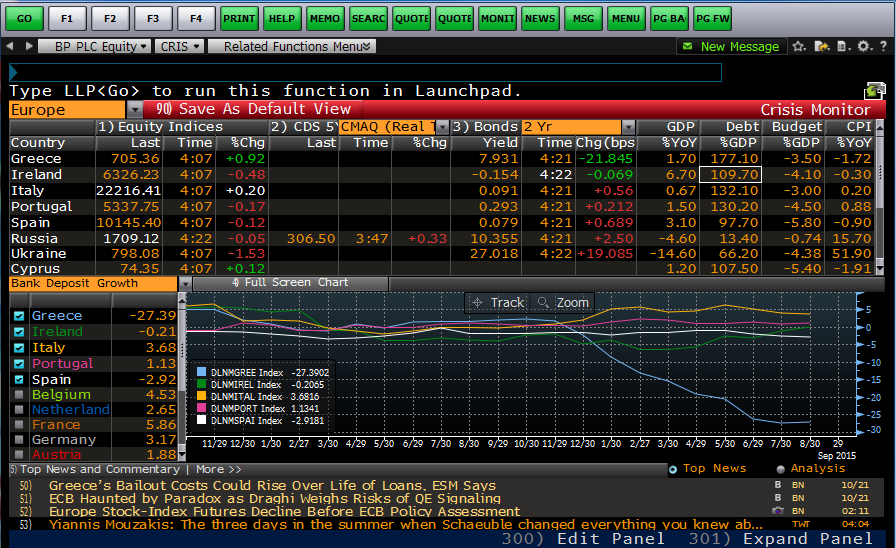Click the New Message envelope icon
The width and height of the screenshot is (896, 548).
[x=687, y=46]
